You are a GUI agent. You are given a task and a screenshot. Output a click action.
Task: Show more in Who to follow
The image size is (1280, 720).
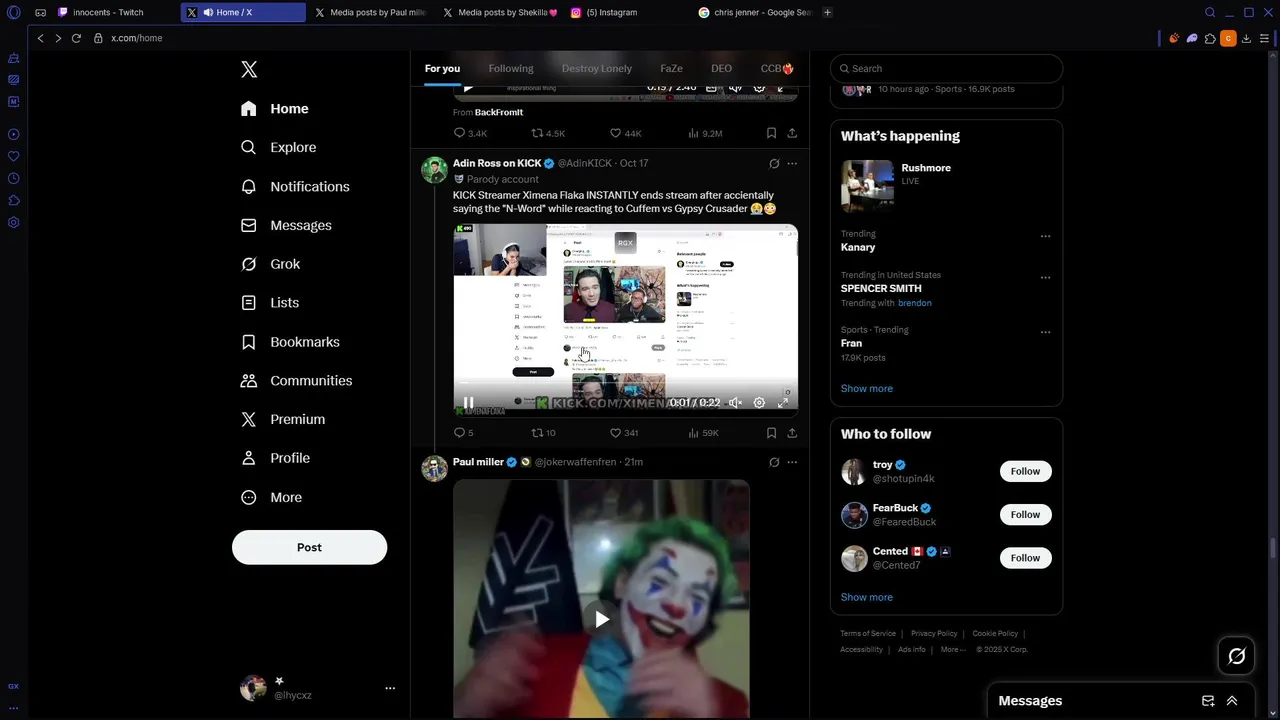(x=867, y=597)
